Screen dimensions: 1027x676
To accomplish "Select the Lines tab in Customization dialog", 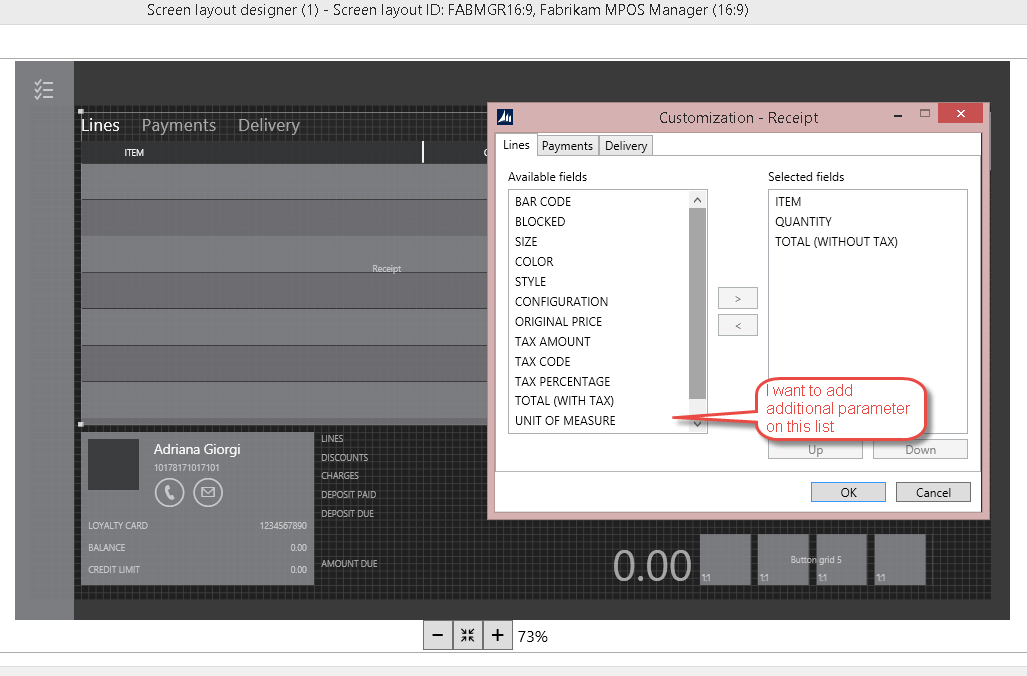I will (516, 145).
